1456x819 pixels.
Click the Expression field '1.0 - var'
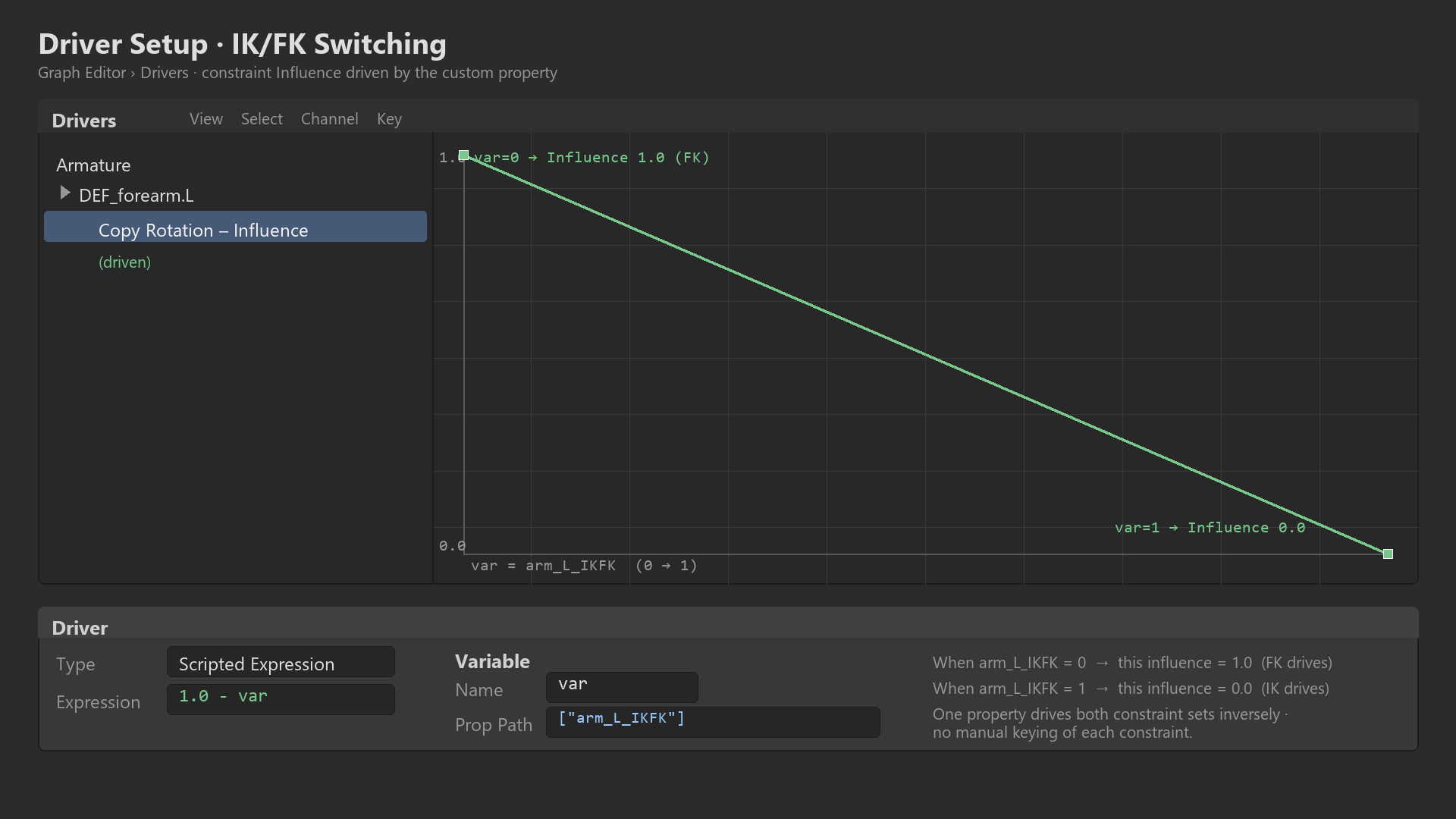tap(281, 699)
